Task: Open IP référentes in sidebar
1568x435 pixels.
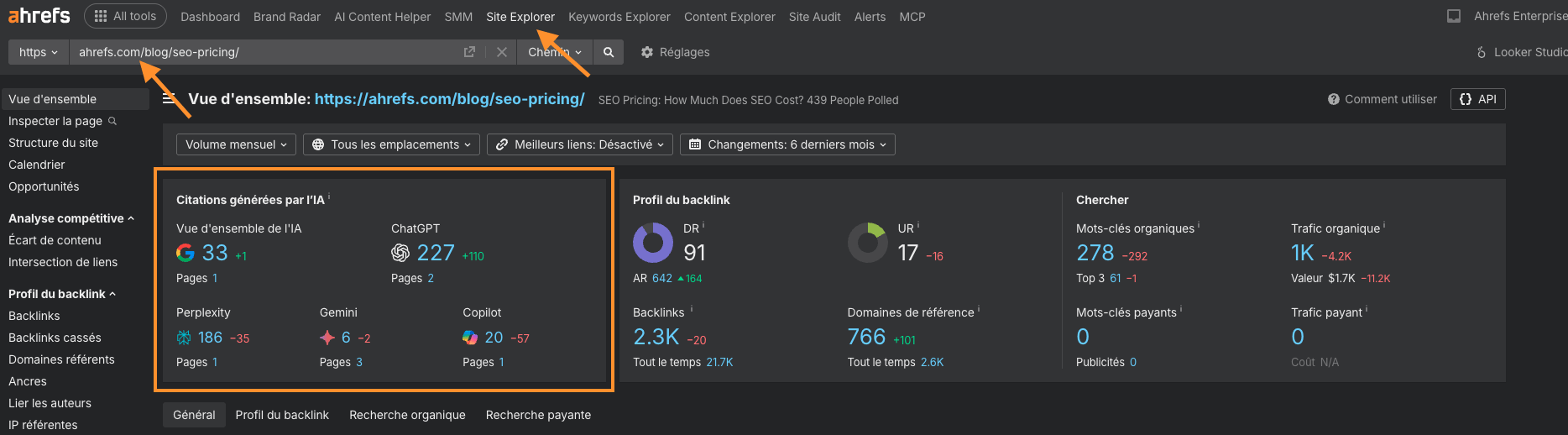Action: tap(43, 425)
